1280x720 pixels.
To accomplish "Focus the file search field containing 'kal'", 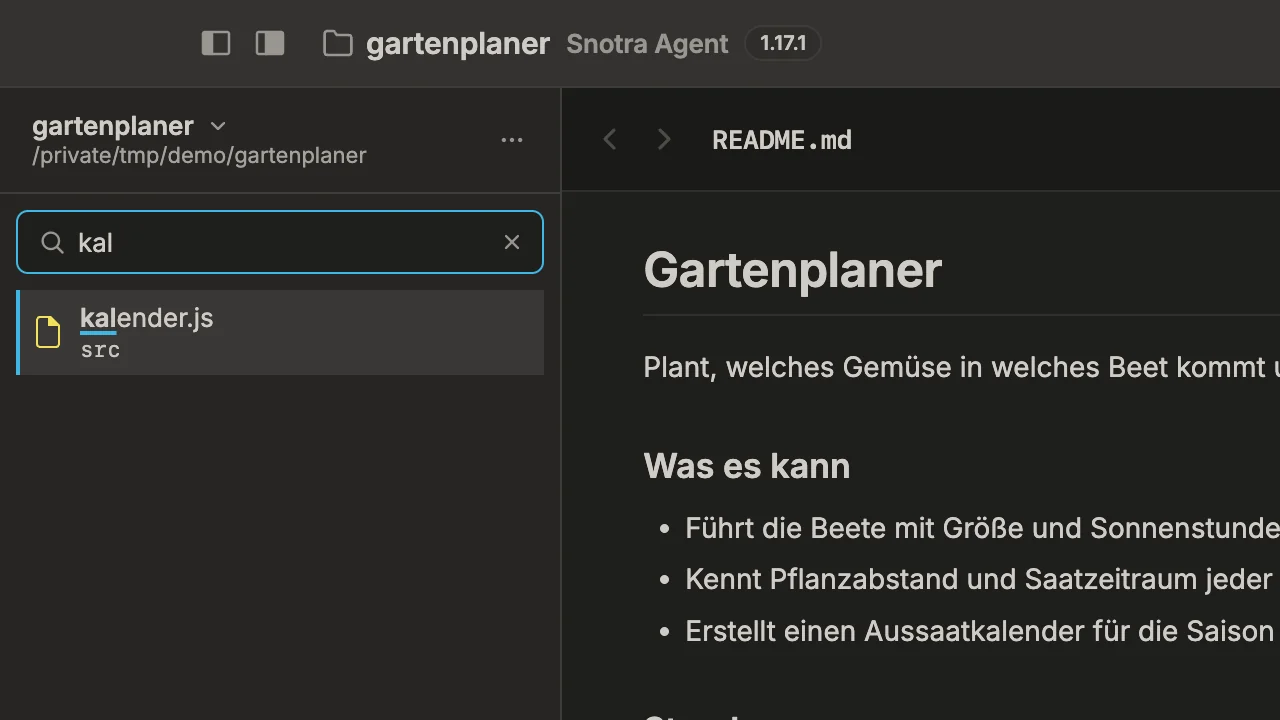I will coord(280,242).
